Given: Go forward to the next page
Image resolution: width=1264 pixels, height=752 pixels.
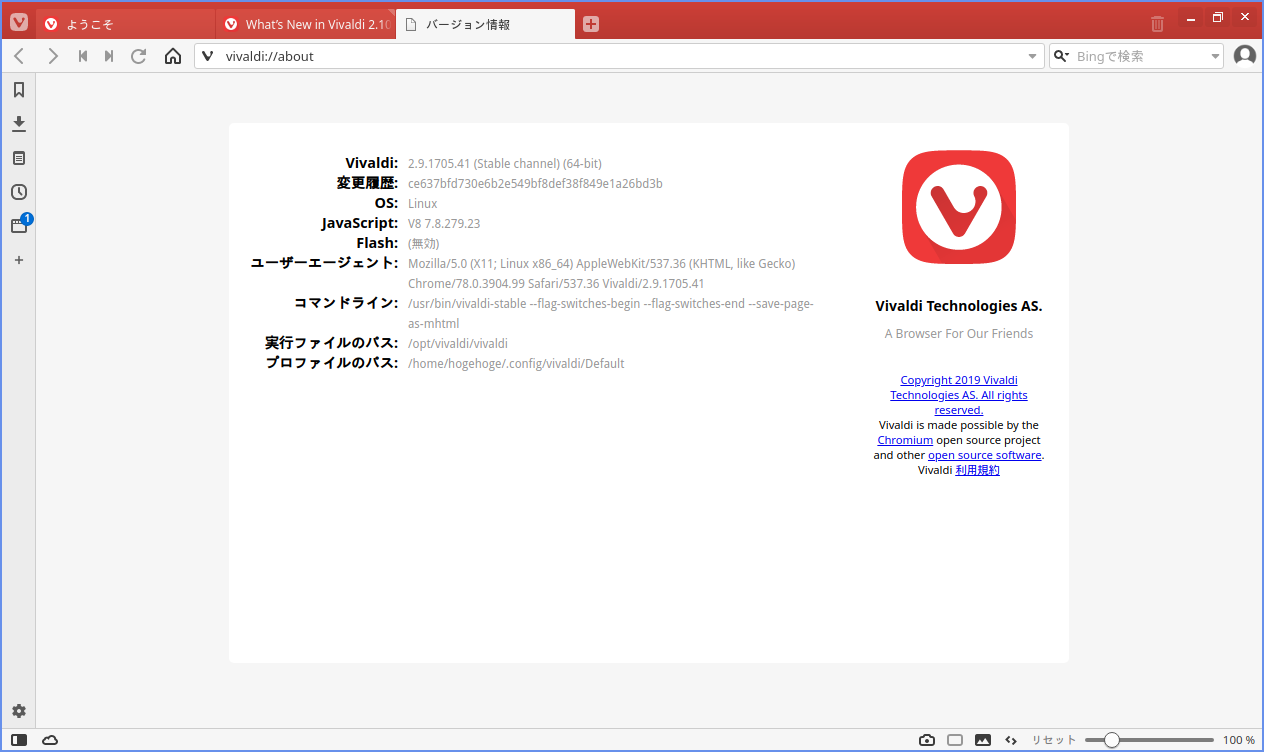Looking at the screenshot, I should pos(53,56).
